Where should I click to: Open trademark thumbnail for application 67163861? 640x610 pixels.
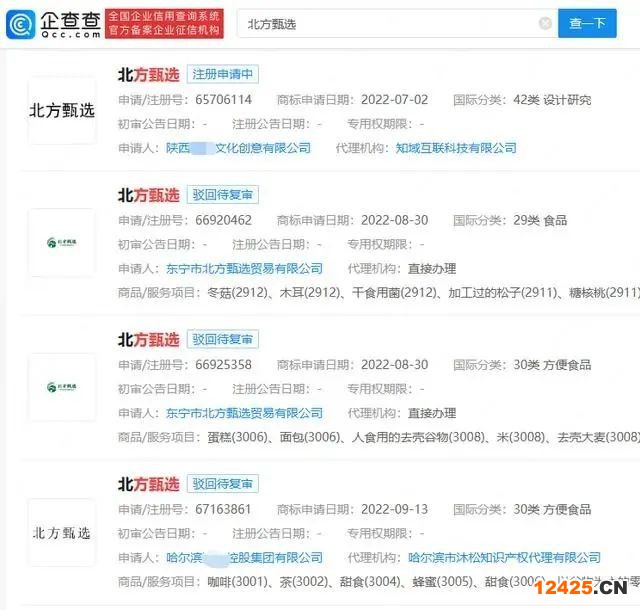point(62,532)
